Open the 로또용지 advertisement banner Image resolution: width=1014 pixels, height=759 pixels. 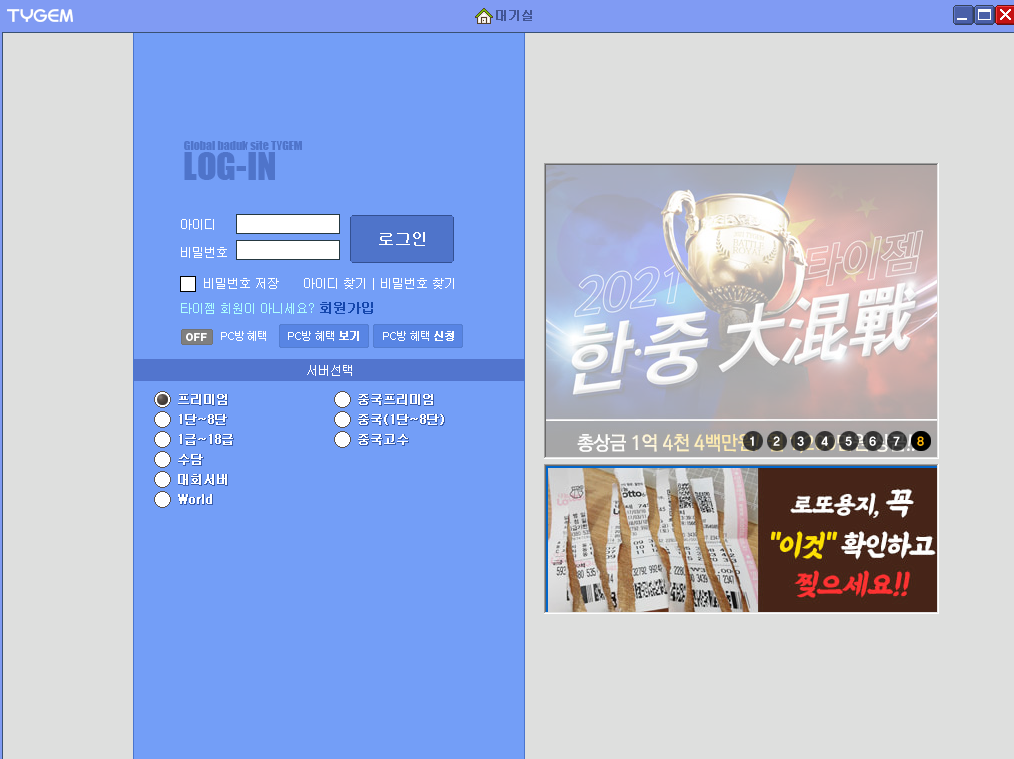point(741,540)
